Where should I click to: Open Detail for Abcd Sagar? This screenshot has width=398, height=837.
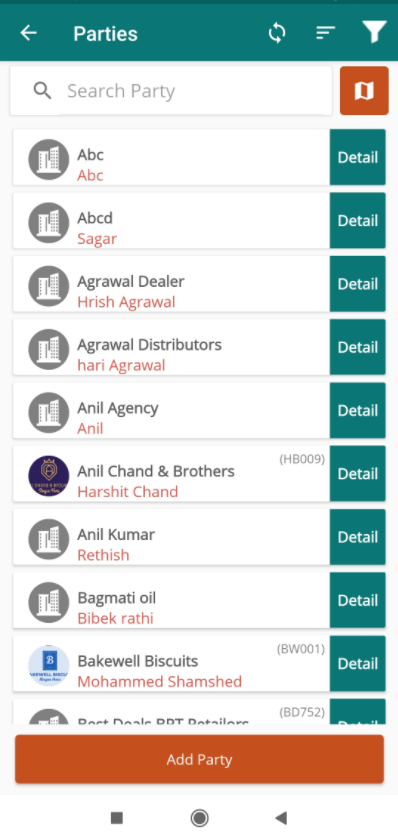[357, 220]
